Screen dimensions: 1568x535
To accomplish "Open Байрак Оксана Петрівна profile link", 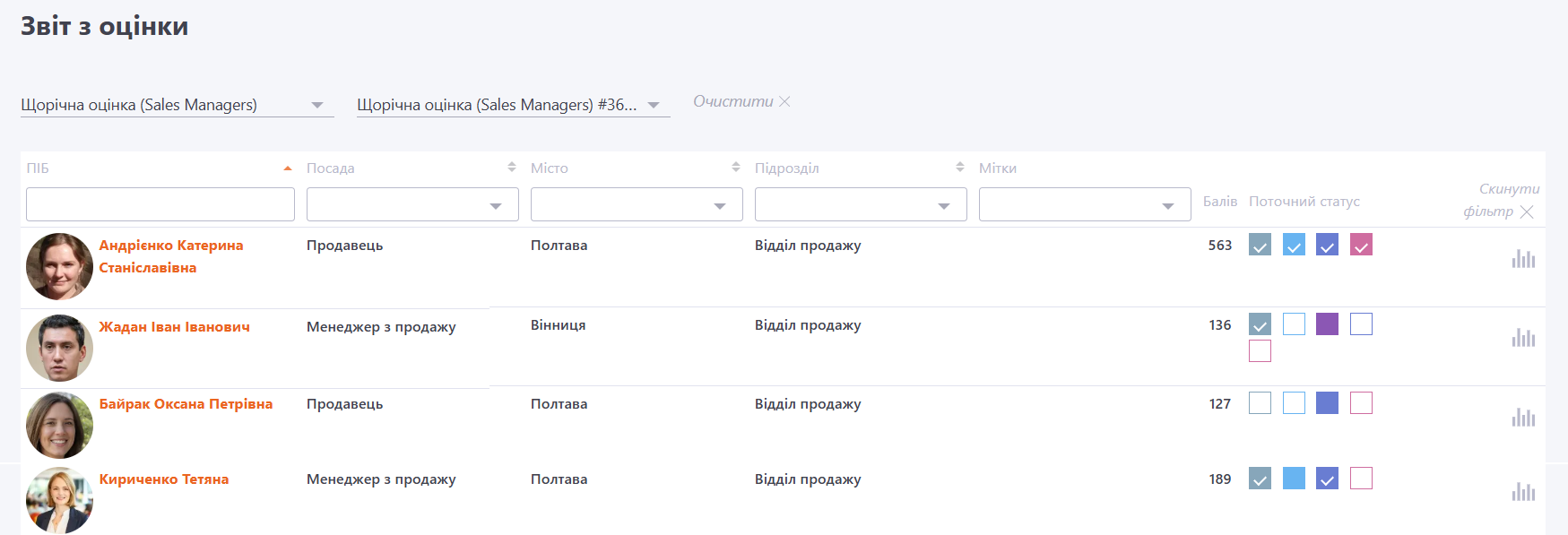I will 186,404.
